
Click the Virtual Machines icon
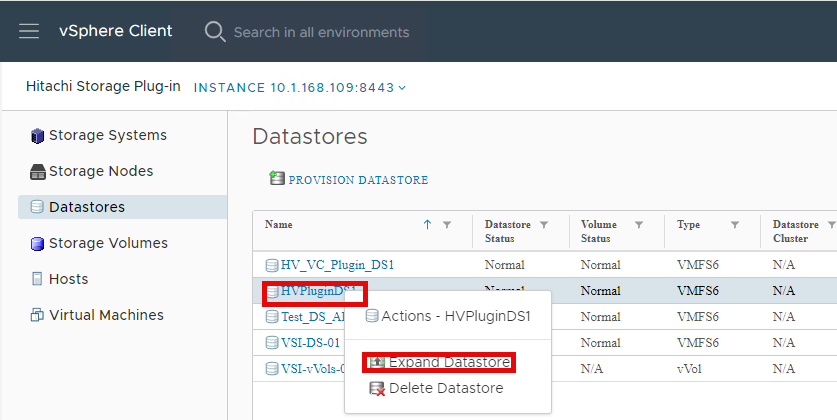click(38, 315)
